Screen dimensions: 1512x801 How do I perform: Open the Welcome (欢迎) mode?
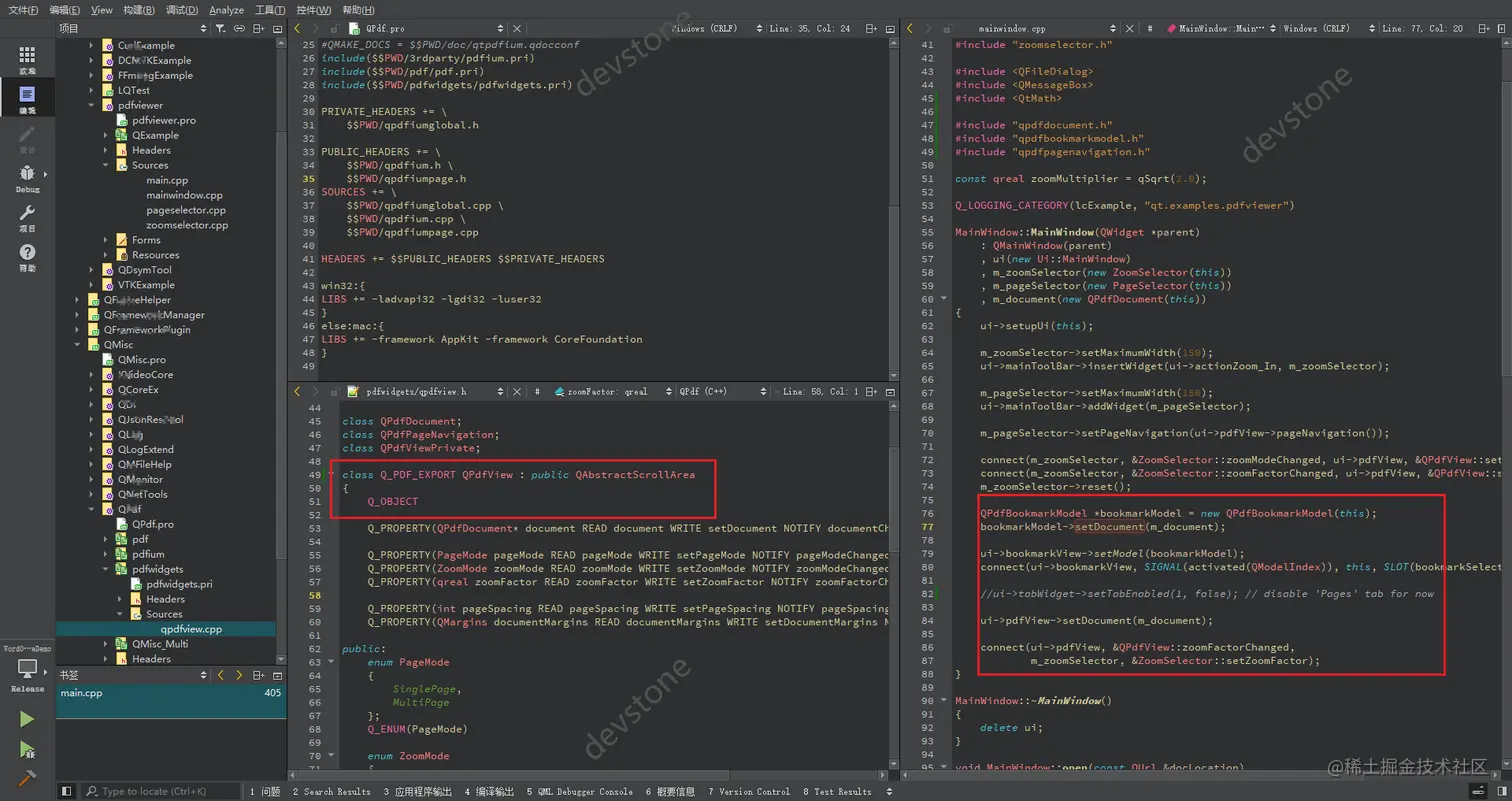tap(27, 60)
